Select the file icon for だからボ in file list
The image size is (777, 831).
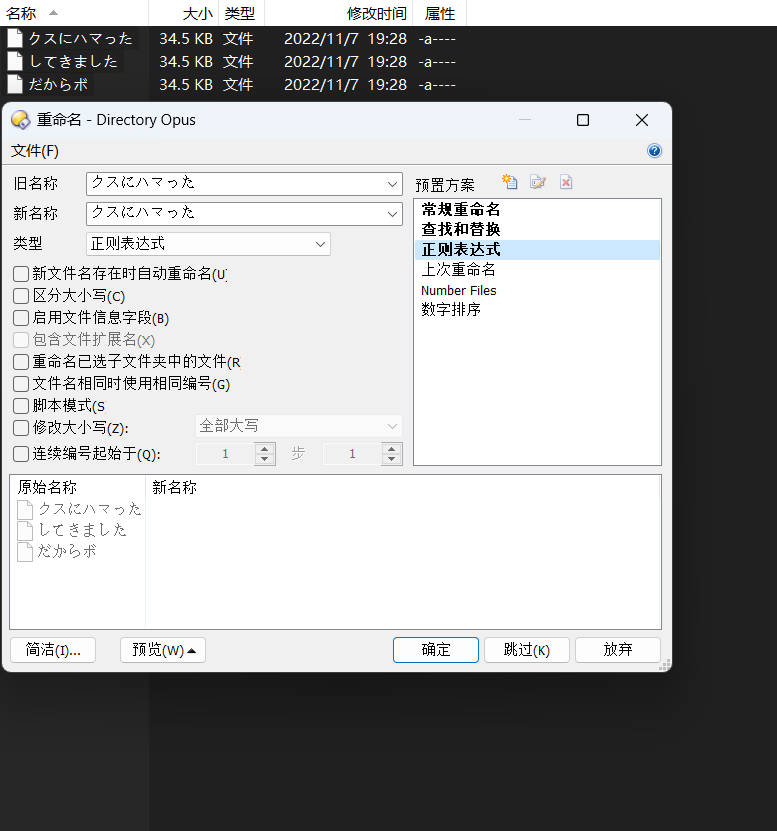pyautogui.click(x=15, y=84)
